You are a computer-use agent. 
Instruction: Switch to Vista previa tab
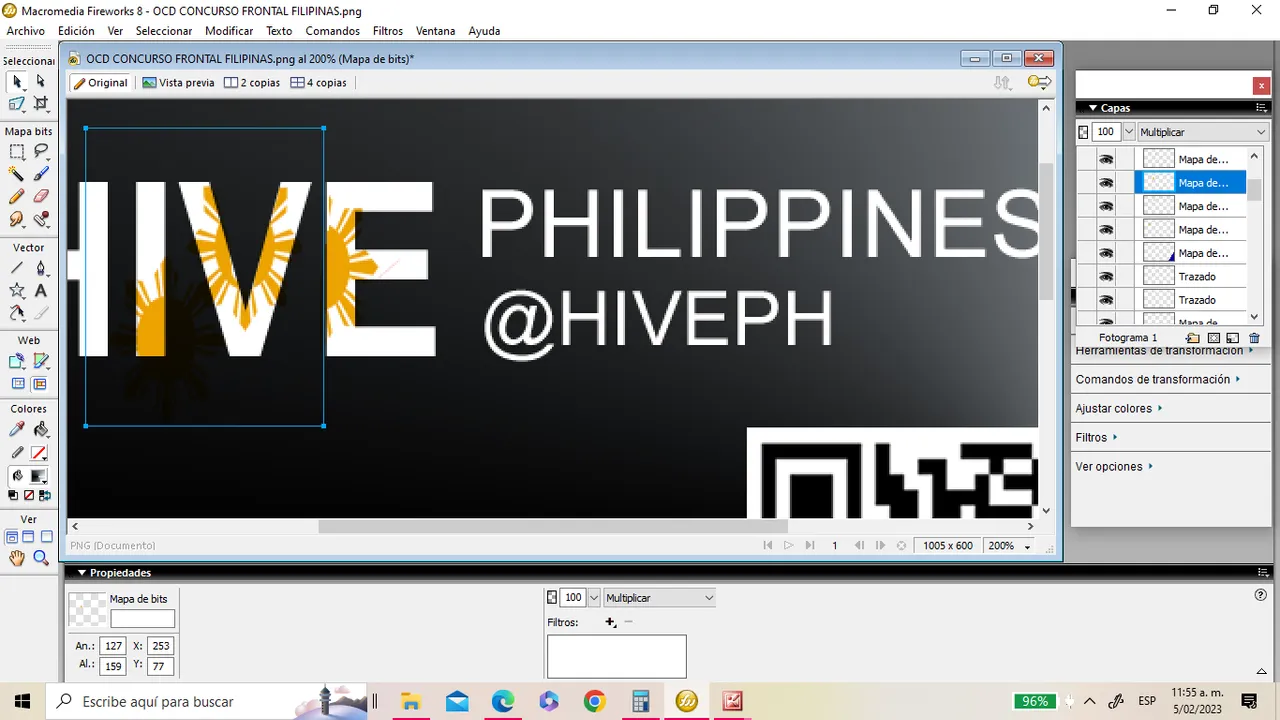pyautogui.click(x=178, y=83)
